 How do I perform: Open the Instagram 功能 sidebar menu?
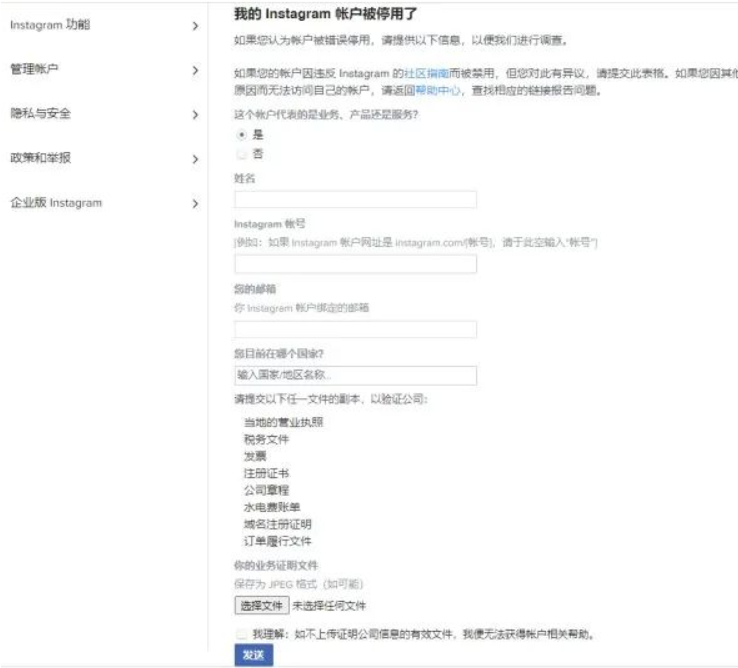(x=104, y=25)
